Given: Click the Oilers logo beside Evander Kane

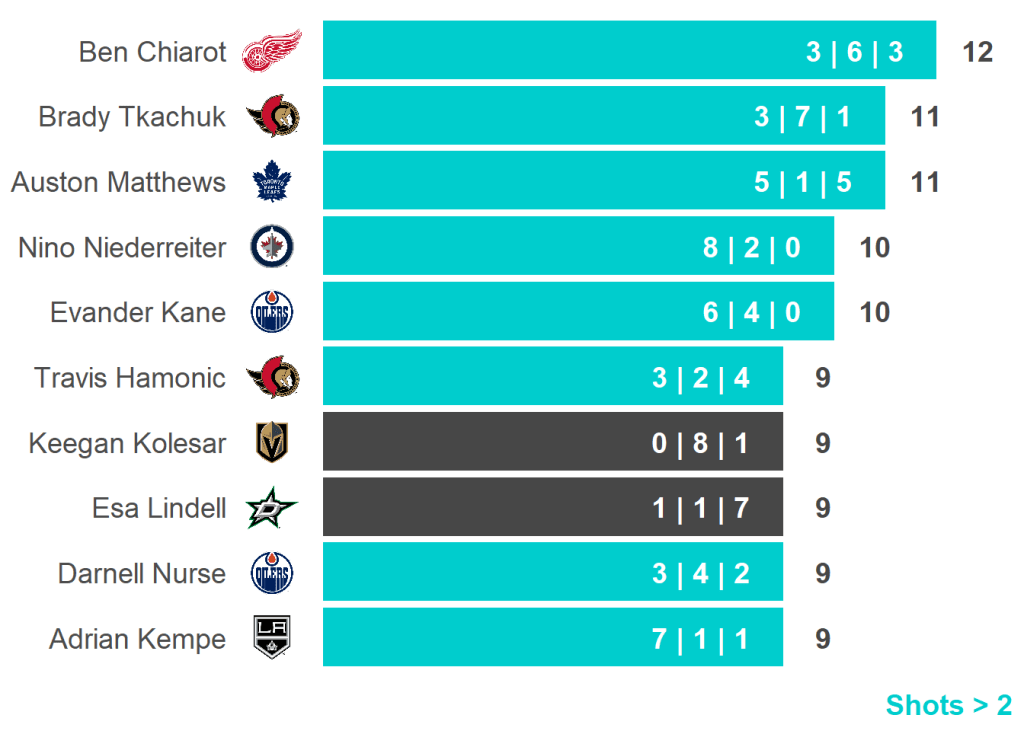Looking at the screenshot, I should 272,313.
